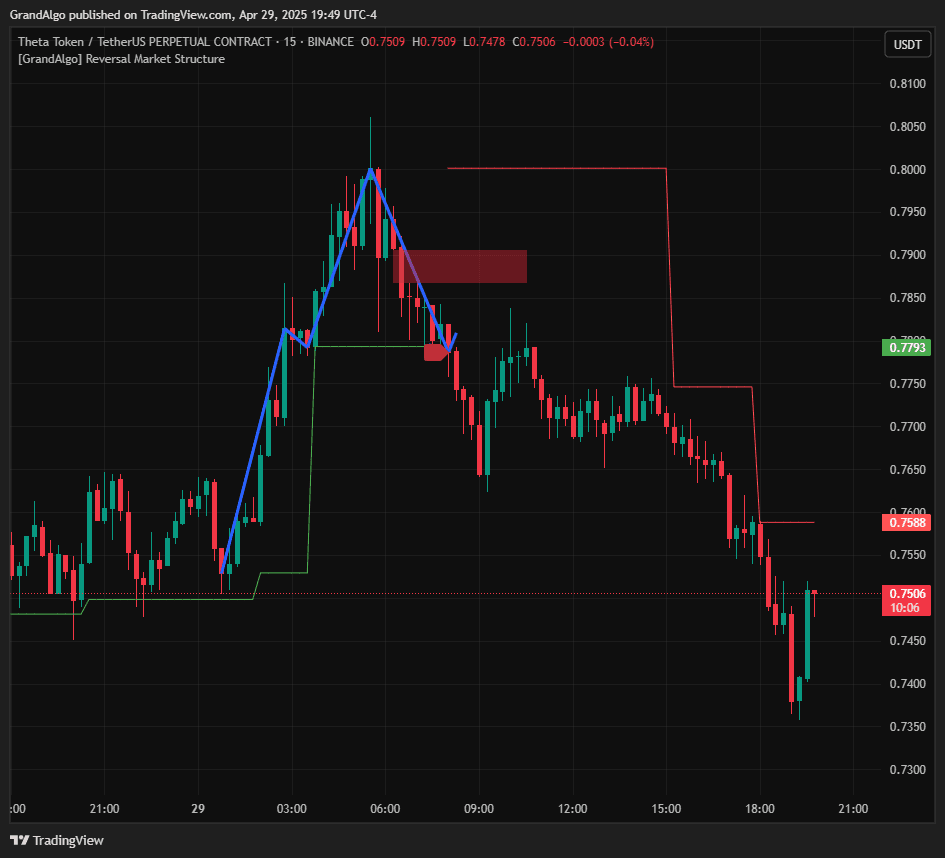Click the TradingView logo at bottom left
Image resolution: width=945 pixels, height=858 pixels.
56,840
